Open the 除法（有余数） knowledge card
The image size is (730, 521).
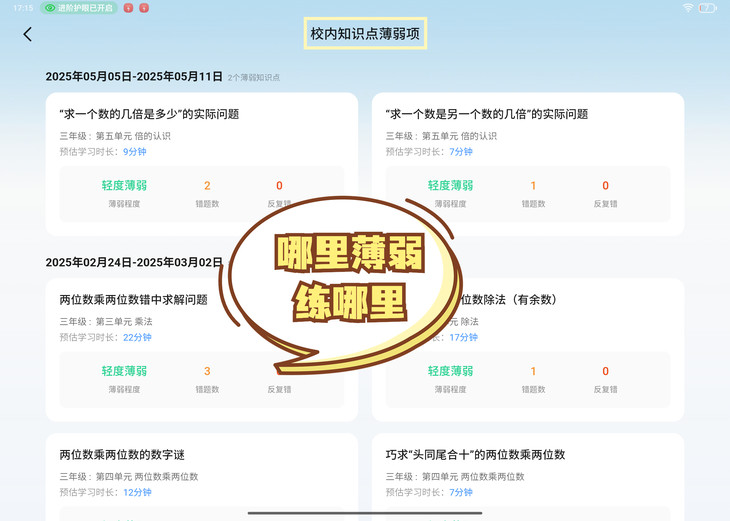528,350
